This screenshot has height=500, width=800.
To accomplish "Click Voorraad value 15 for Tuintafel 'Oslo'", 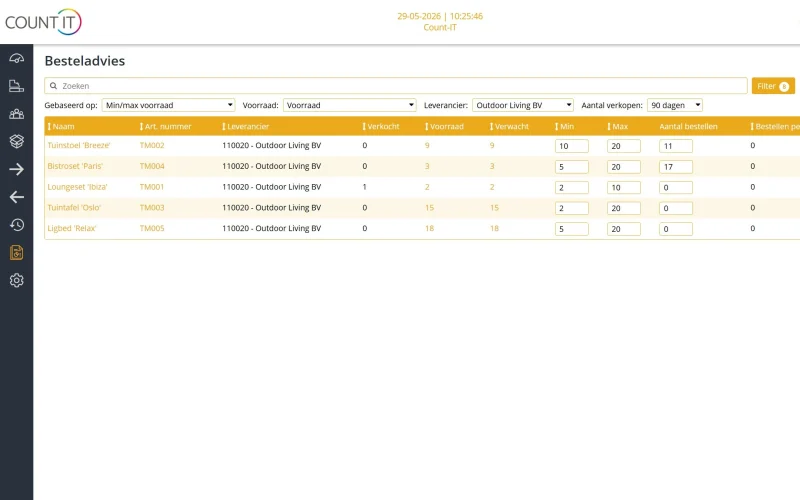I will coord(430,208).
